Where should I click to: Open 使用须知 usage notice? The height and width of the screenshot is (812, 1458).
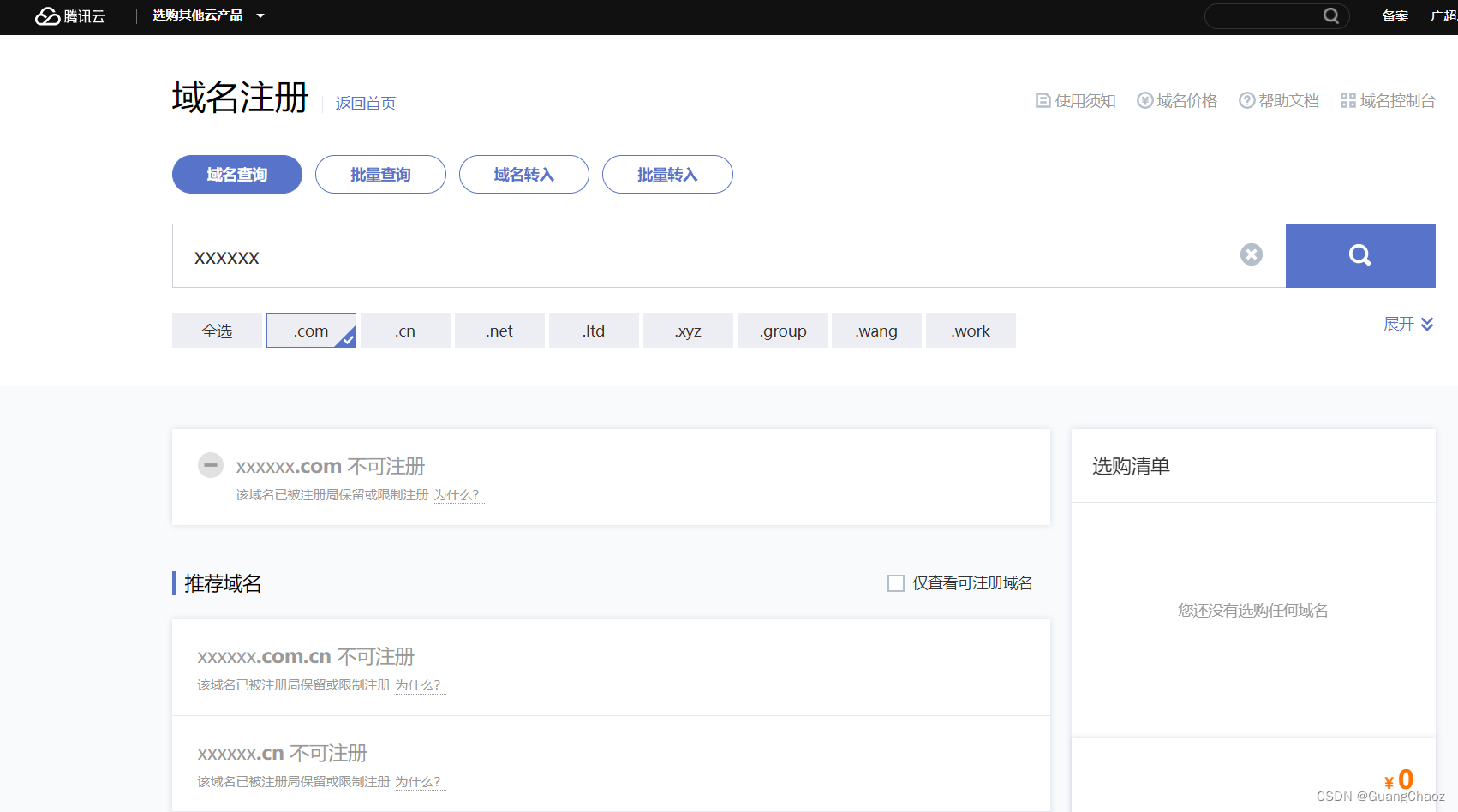[x=1075, y=101]
